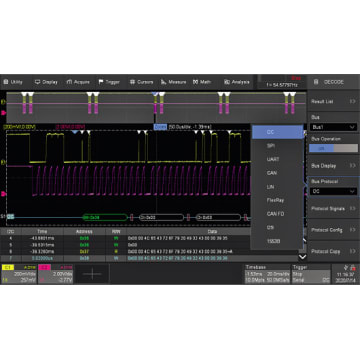This screenshot has height=360, width=360.
Task: Click the Address column header
Action: (84, 231)
